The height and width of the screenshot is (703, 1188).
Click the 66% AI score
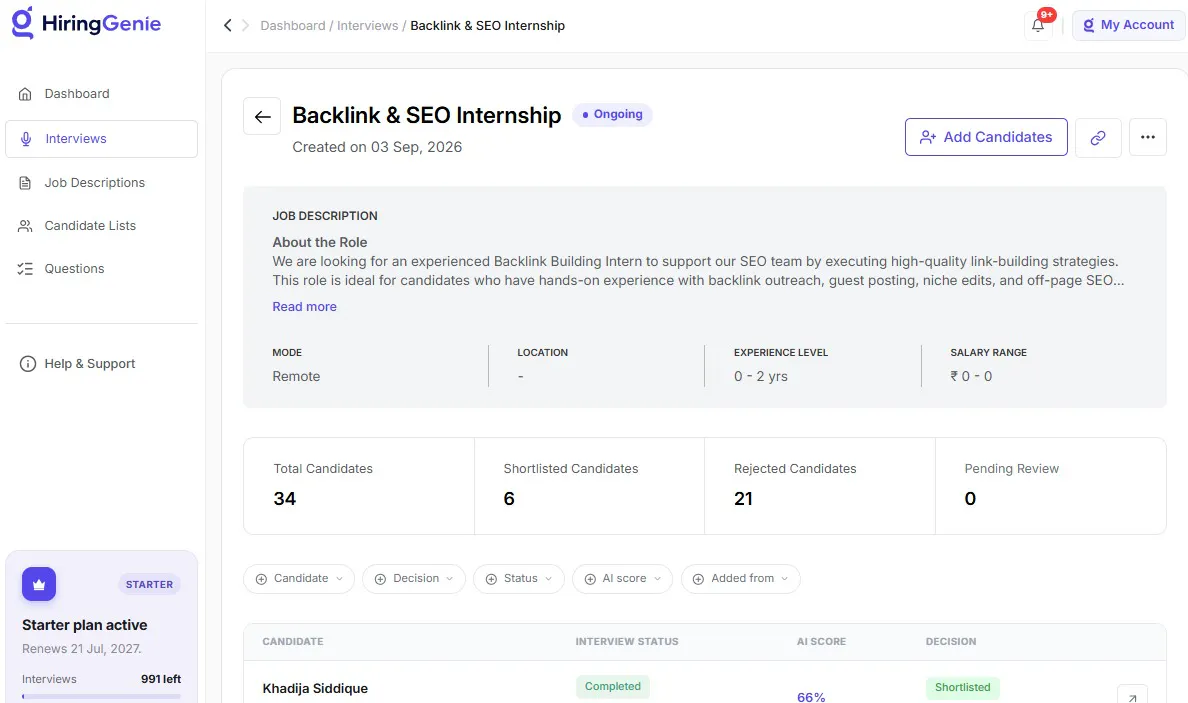point(811,697)
